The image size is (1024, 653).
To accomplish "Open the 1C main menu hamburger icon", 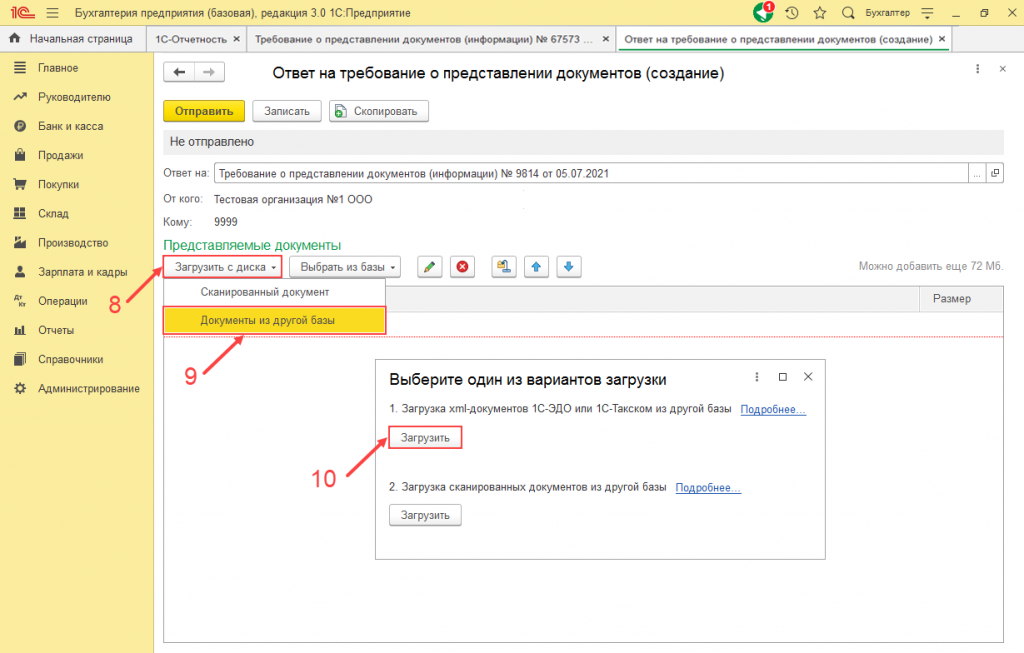I will click(x=53, y=13).
